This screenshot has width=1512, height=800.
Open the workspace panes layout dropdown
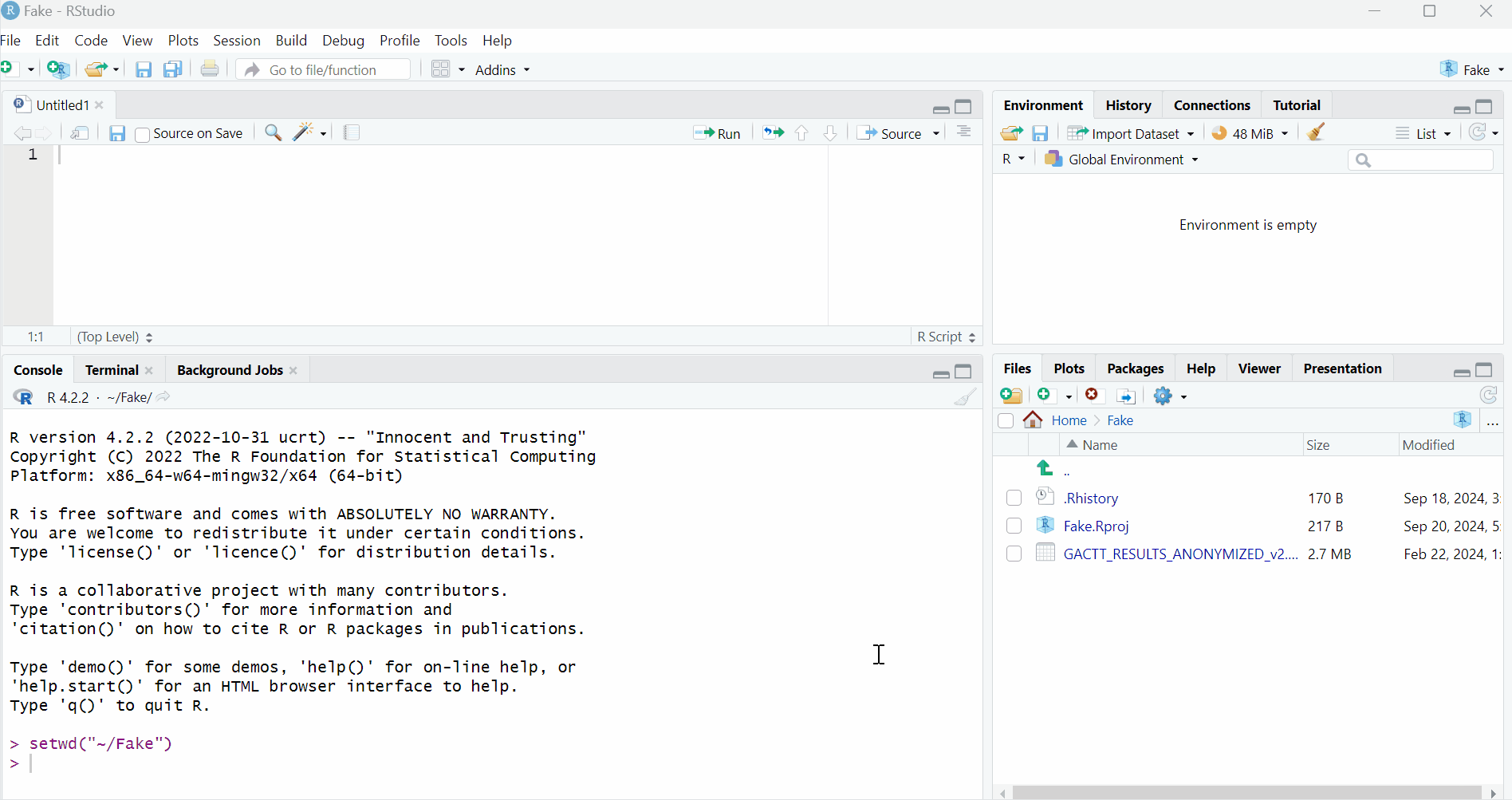tap(461, 69)
